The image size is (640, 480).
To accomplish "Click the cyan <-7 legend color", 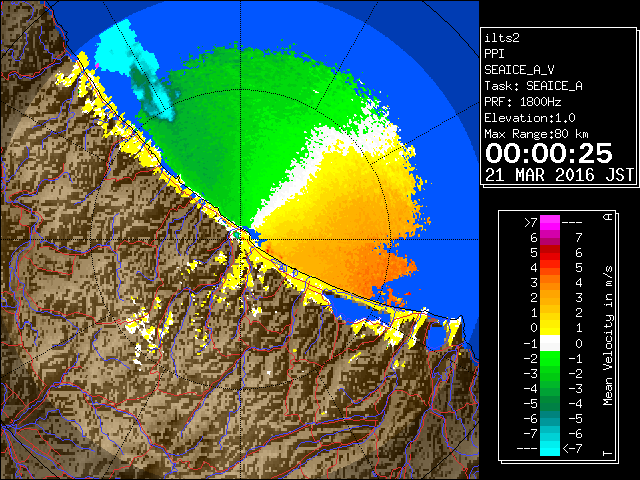I will click(550, 448).
